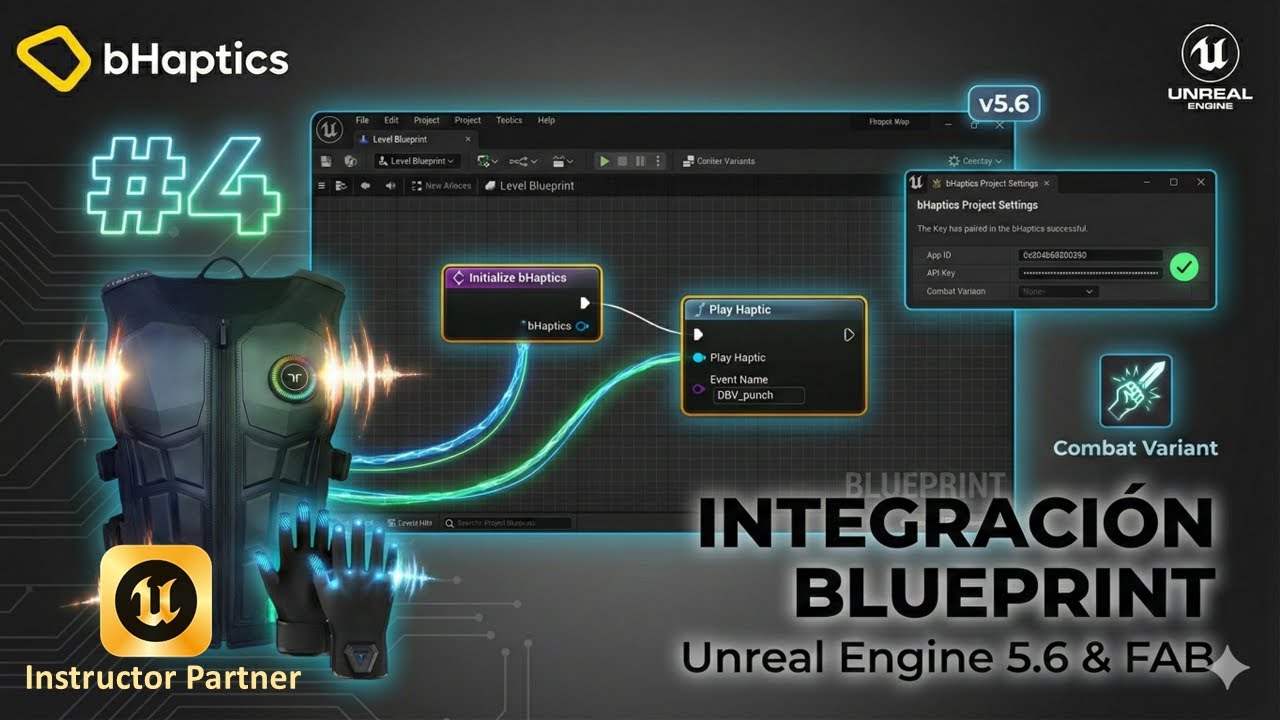The height and width of the screenshot is (720, 1280).
Task: Click the hamburger menu icon in graph bar
Action: (322, 186)
